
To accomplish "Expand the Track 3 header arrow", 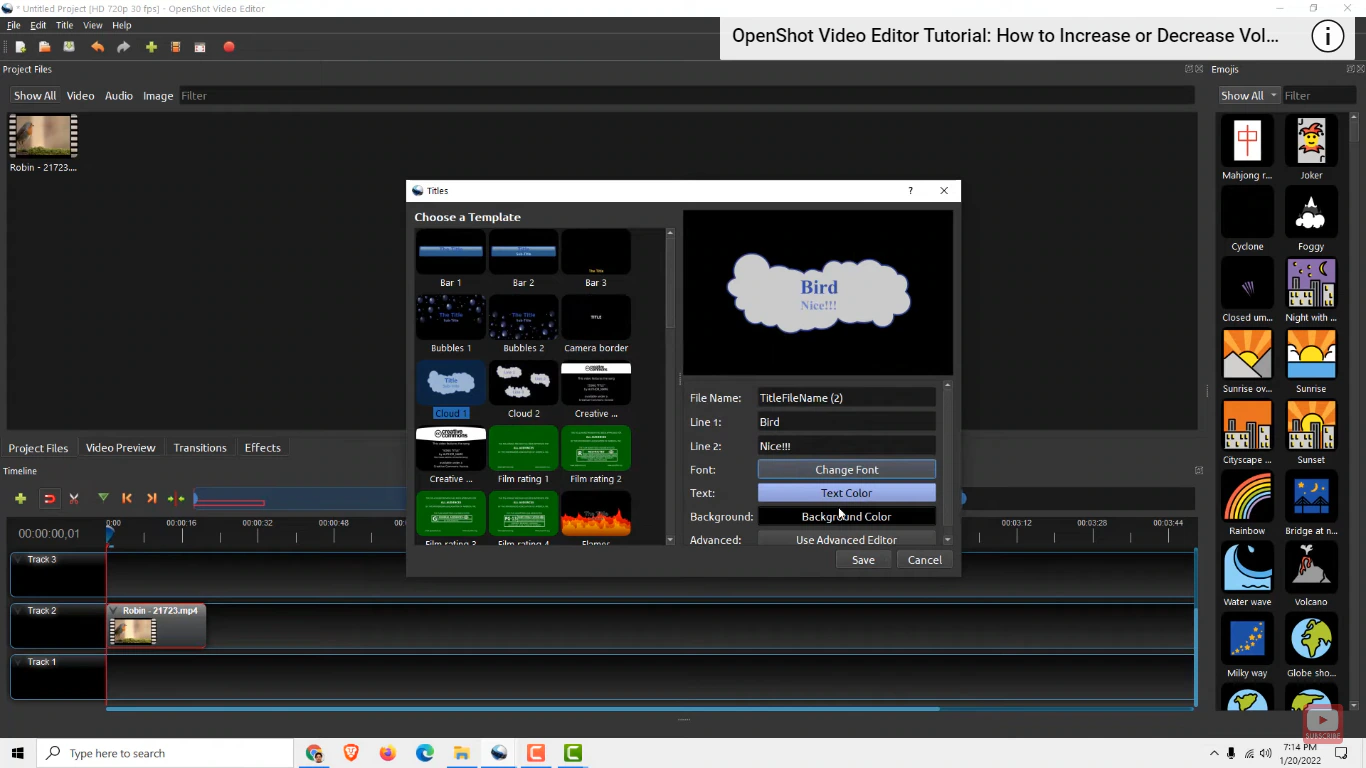I will click(x=19, y=559).
